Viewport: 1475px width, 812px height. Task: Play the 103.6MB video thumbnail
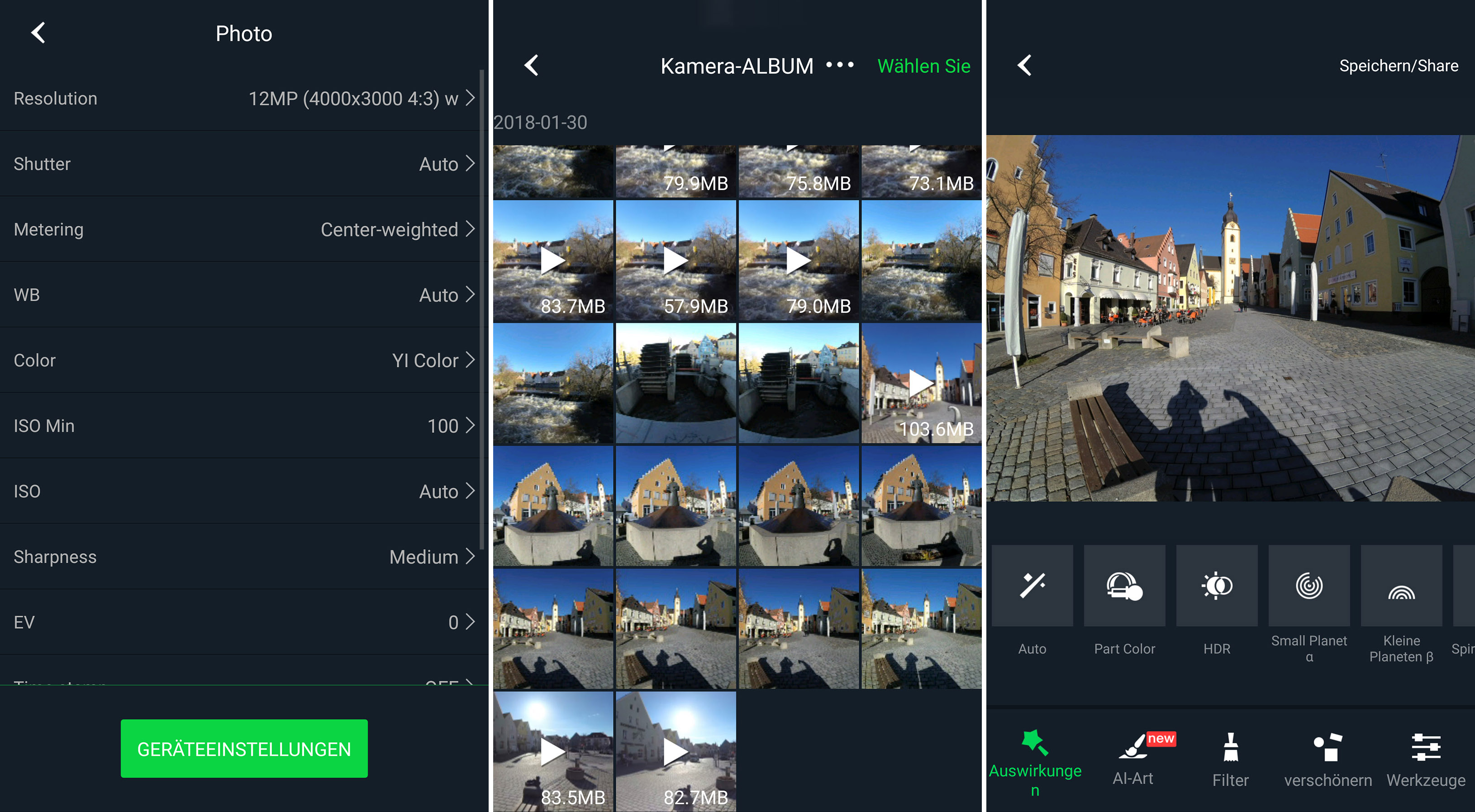coord(921,383)
